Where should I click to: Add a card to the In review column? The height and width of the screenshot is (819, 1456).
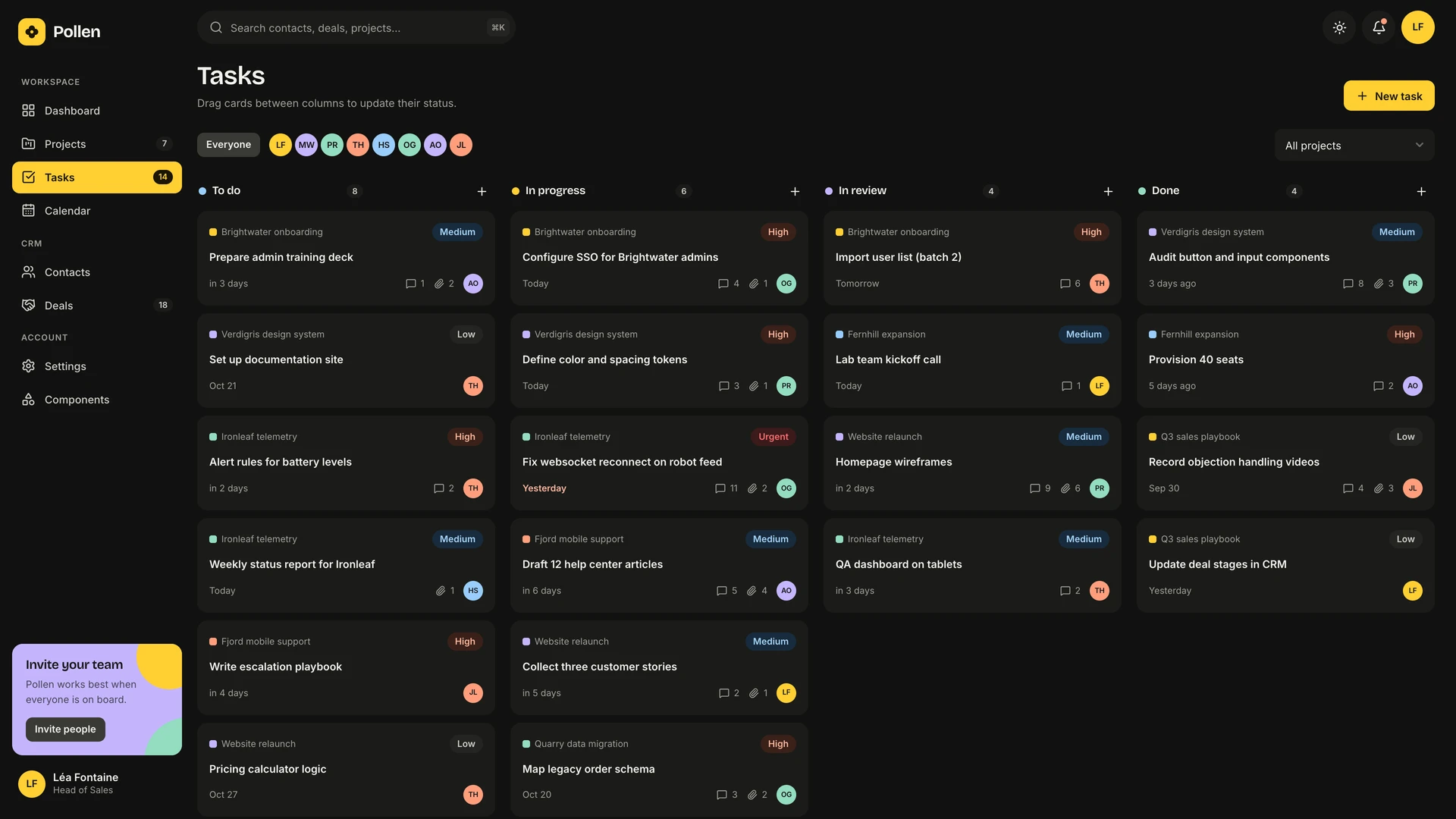click(1108, 191)
